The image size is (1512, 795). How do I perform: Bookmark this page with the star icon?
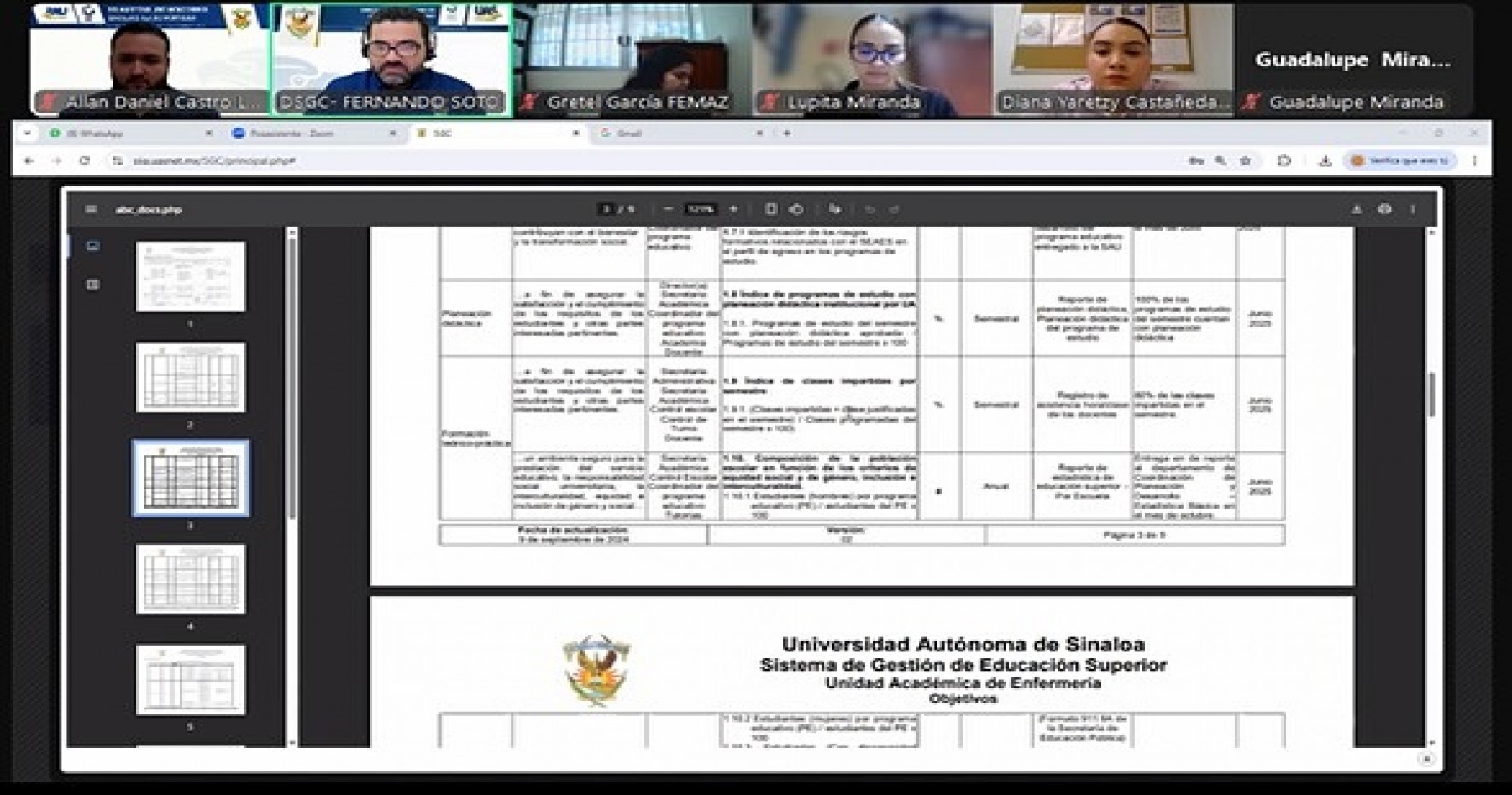(1246, 160)
